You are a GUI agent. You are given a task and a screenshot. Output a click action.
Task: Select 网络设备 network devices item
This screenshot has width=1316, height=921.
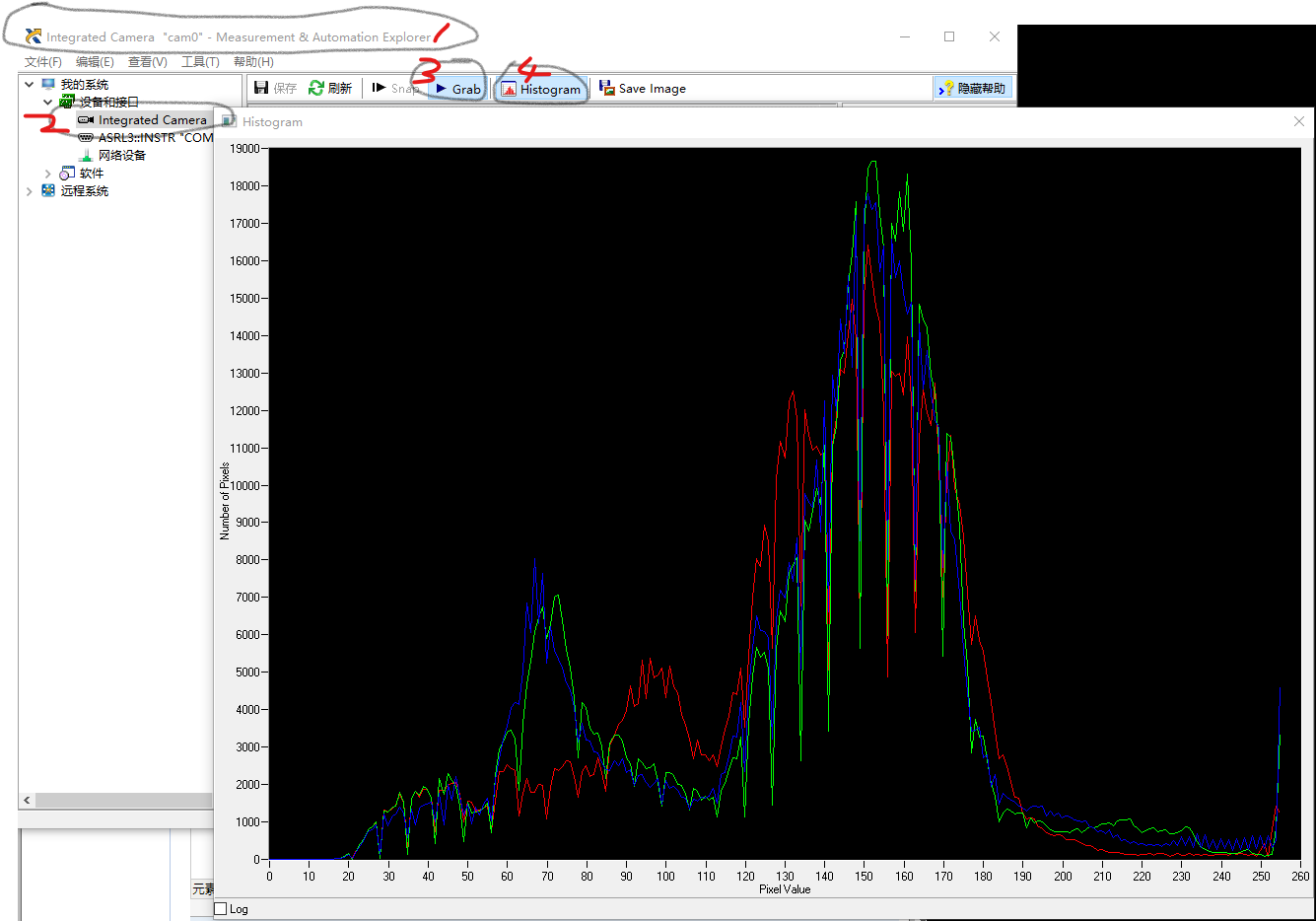pos(121,156)
